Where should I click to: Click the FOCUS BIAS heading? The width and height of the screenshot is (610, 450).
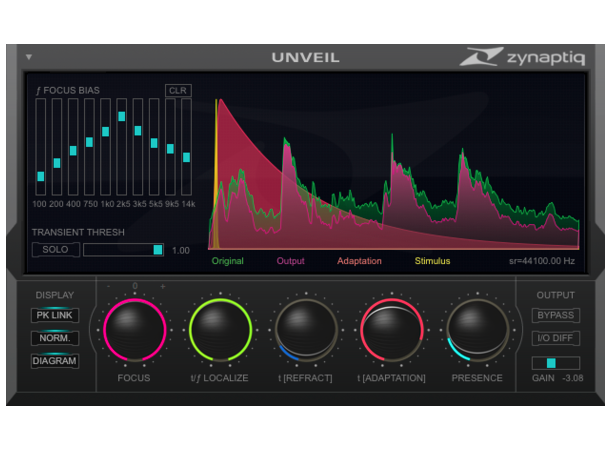pyautogui.click(x=68, y=90)
